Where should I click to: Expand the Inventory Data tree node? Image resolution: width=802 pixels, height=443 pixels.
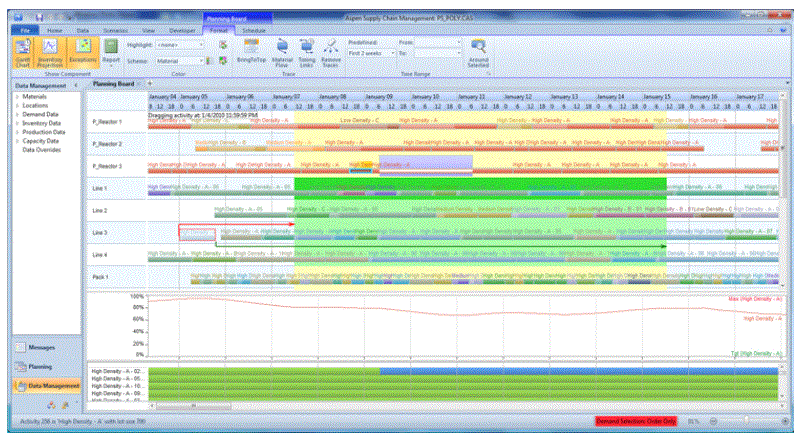[x=17, y=123]
